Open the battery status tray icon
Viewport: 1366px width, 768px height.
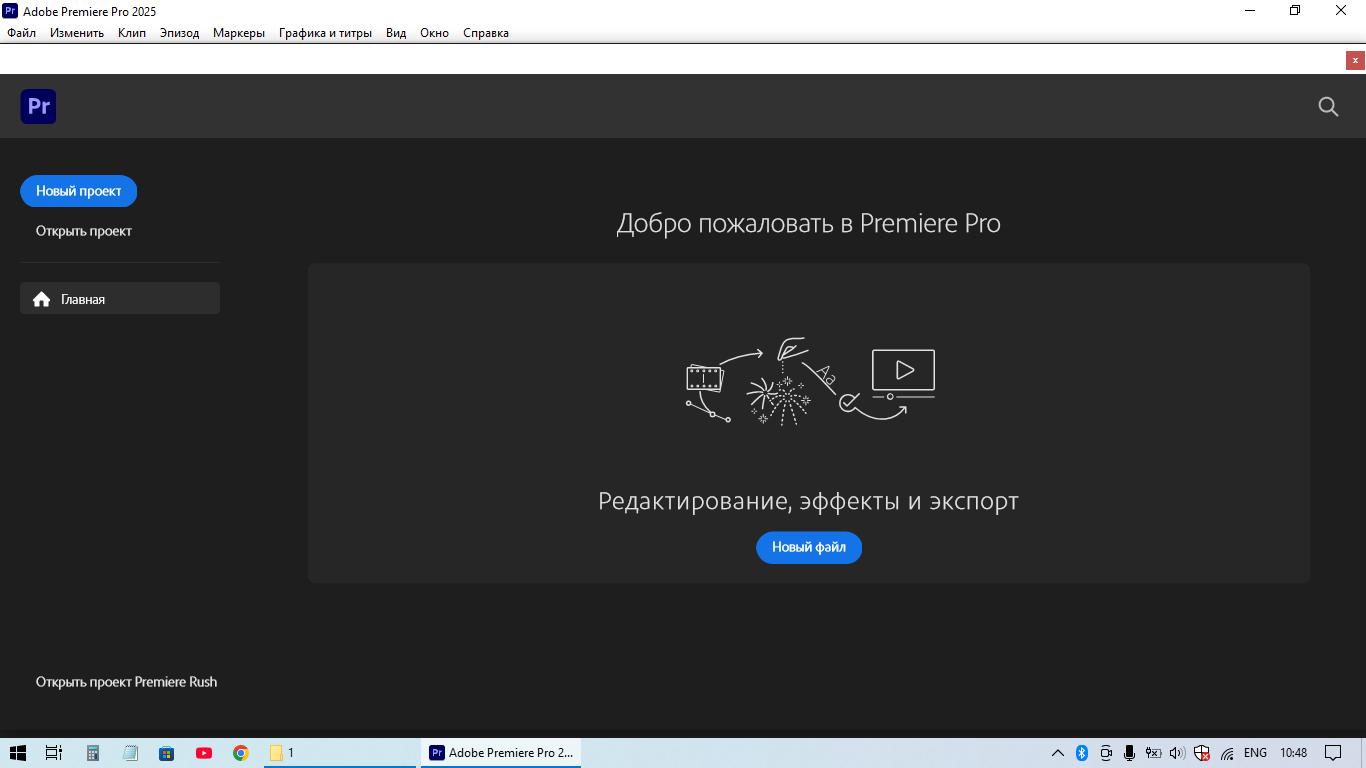pyautogui.click(x=1153, y=753)
